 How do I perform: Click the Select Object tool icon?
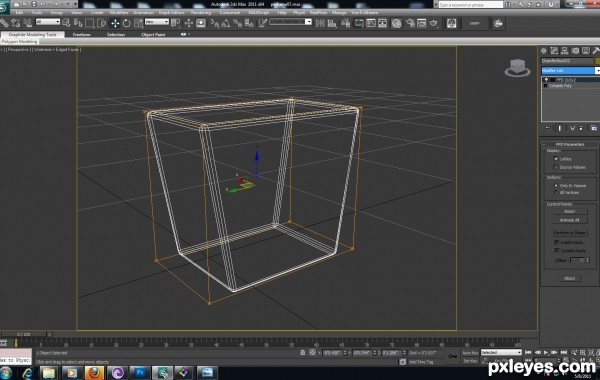pyautogui.click(x=66, y=23)
